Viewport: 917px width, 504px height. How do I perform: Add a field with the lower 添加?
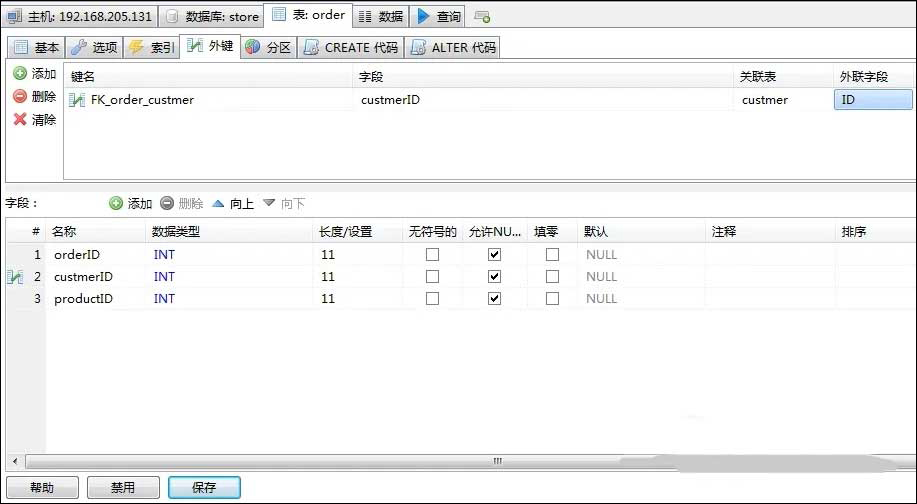tap(130, 203)
